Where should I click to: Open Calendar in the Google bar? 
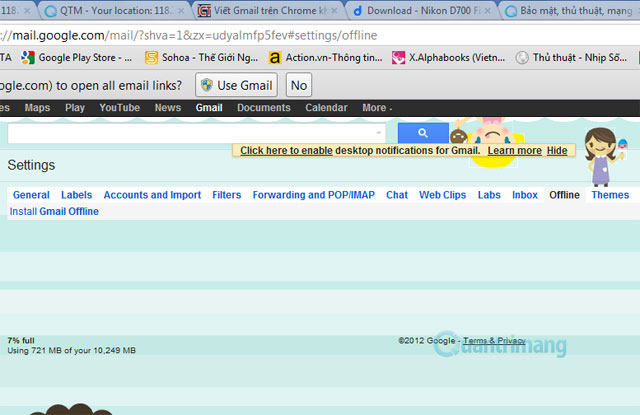[x=326, y=108]
